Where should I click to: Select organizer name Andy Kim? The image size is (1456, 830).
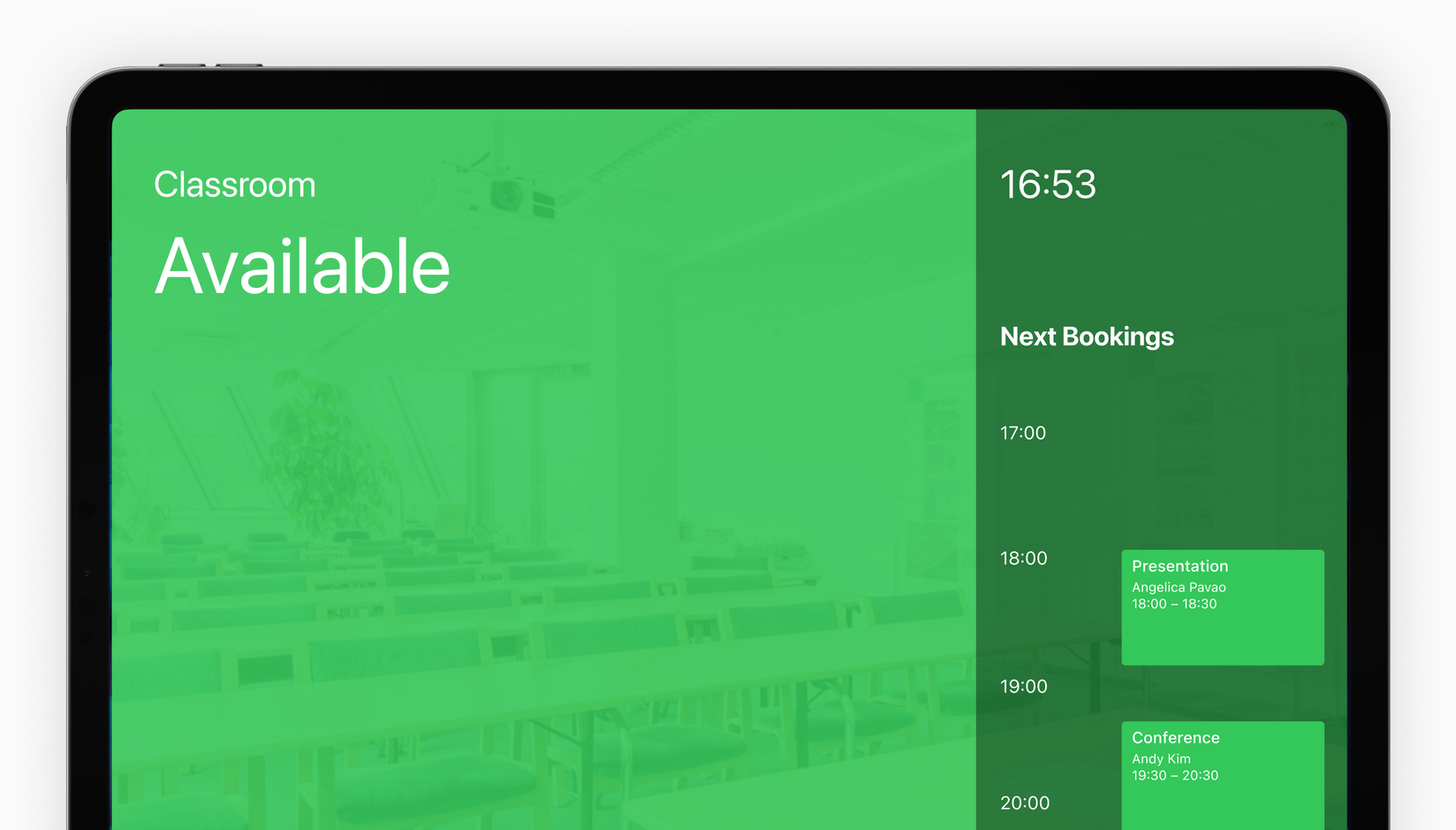pos(1161,758)
